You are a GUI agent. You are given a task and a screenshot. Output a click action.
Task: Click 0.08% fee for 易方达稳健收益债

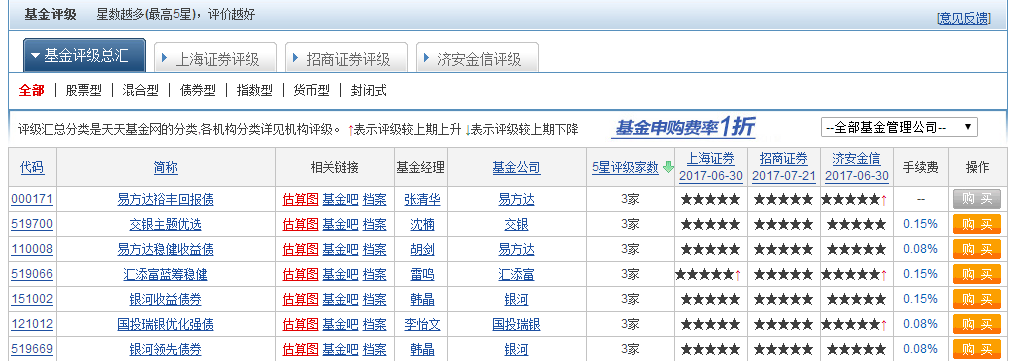pos(920,249)
